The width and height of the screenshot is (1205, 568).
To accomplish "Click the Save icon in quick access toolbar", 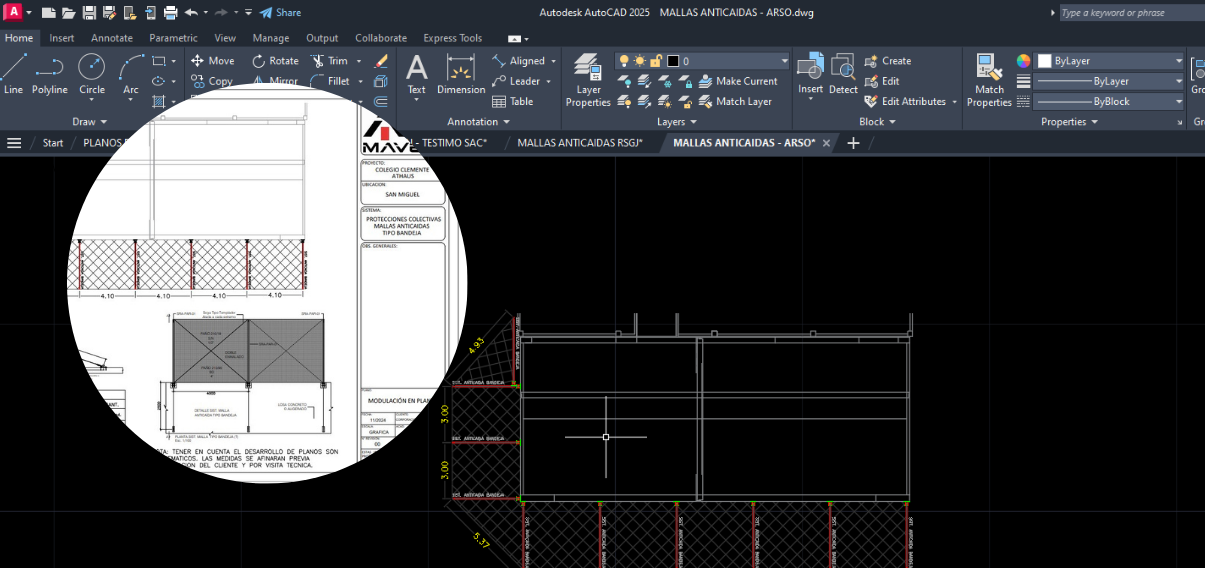I will [x=89, y=13].
